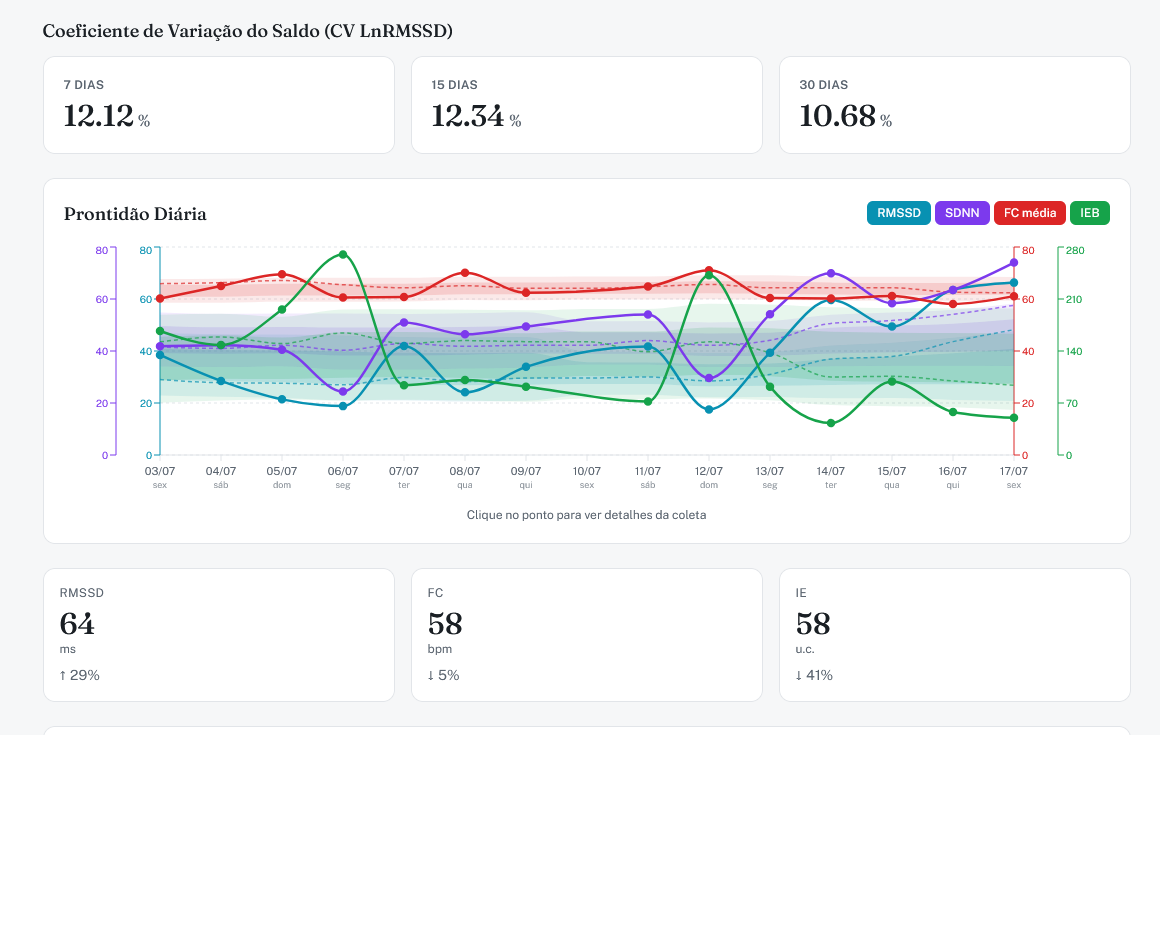This screenshot has width=1160, height=932.
Task: Select the blue RMSSD point on 15/07
Action: (891, 326)
